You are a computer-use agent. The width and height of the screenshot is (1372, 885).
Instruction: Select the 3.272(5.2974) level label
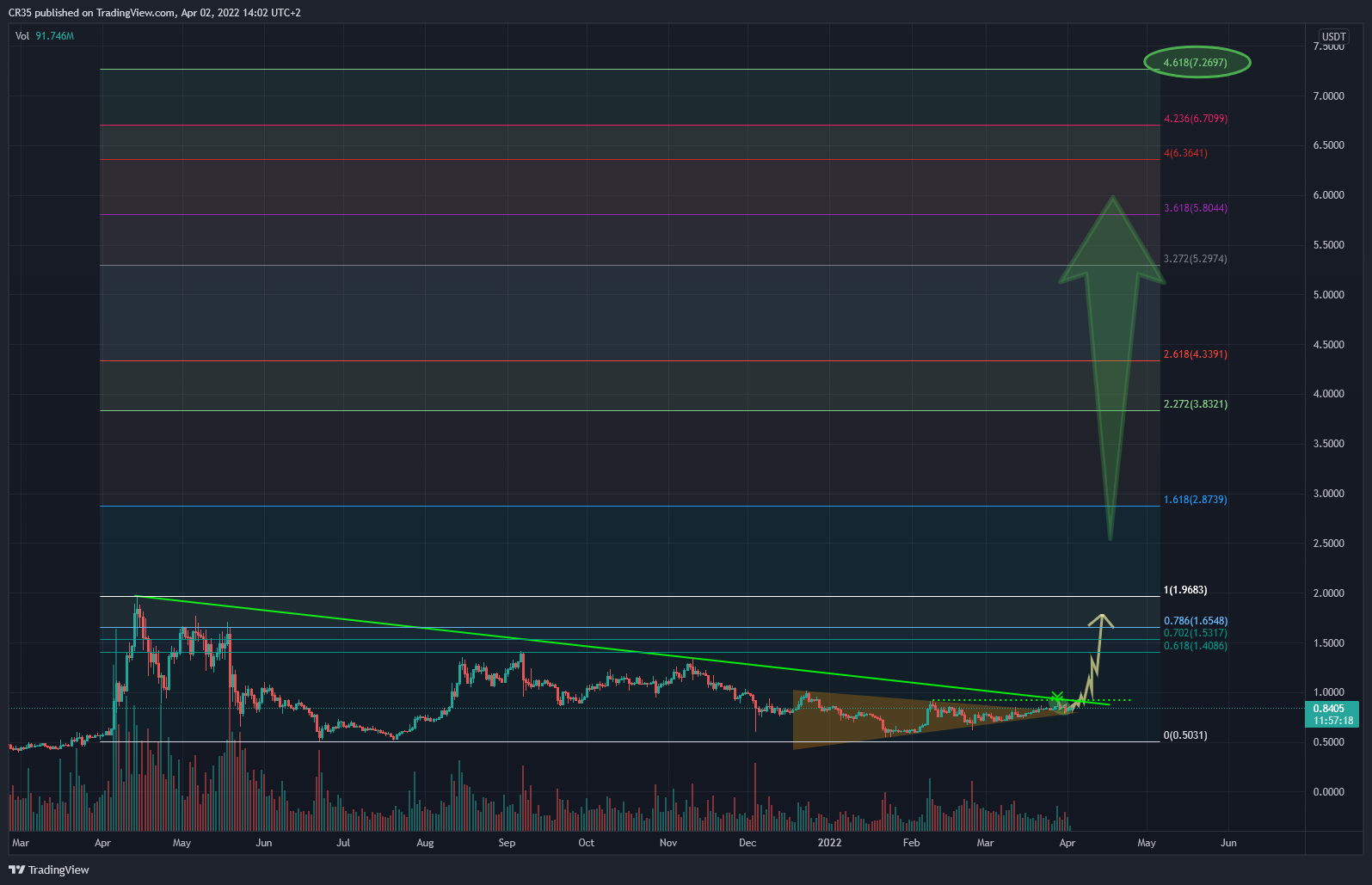1195,259
